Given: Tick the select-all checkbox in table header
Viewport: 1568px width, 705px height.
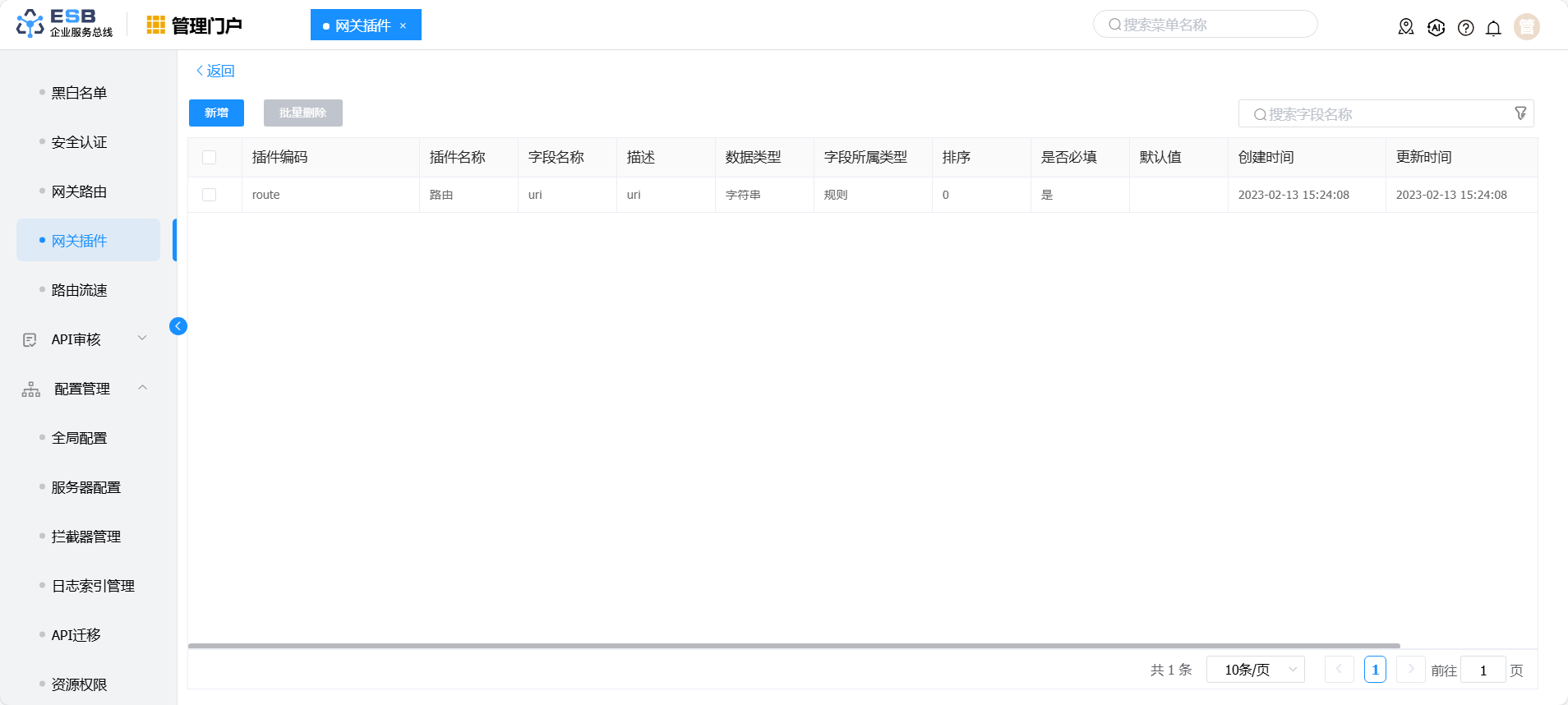Looking at the screenshot, I should [x=210, y=158].
